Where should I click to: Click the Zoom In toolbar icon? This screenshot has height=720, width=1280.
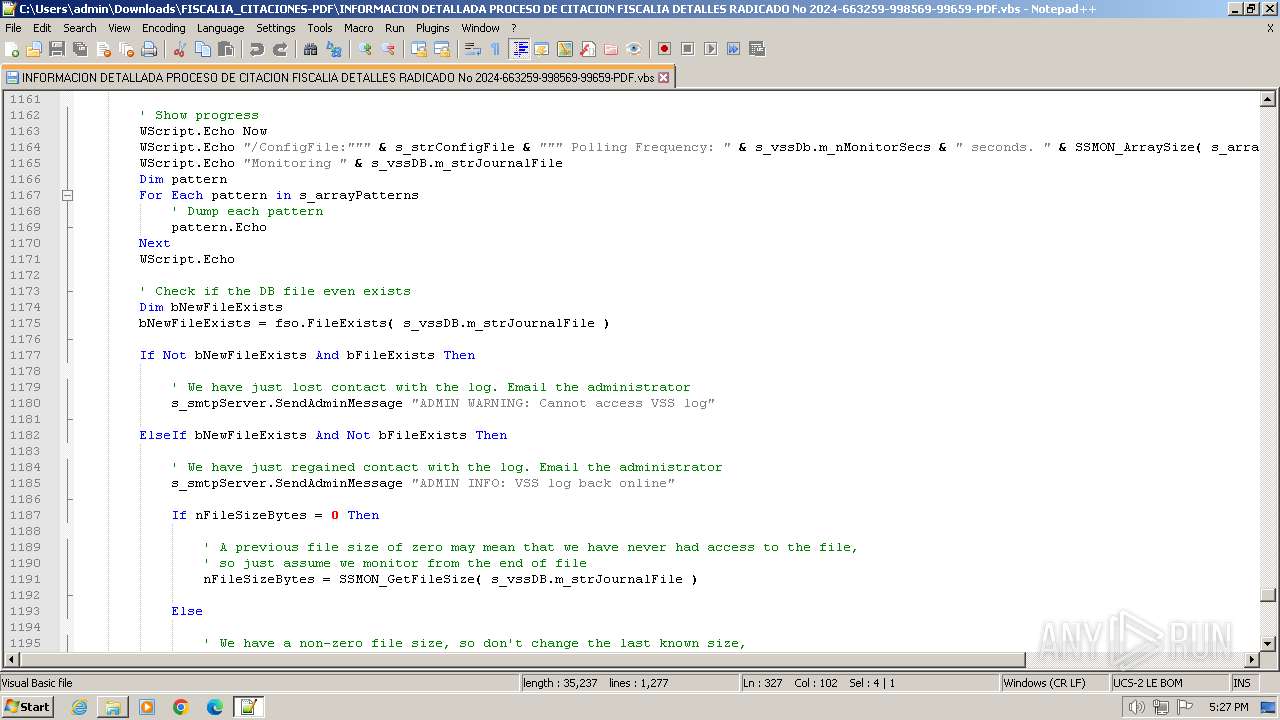pyautogui.click(x=365, y=49)
